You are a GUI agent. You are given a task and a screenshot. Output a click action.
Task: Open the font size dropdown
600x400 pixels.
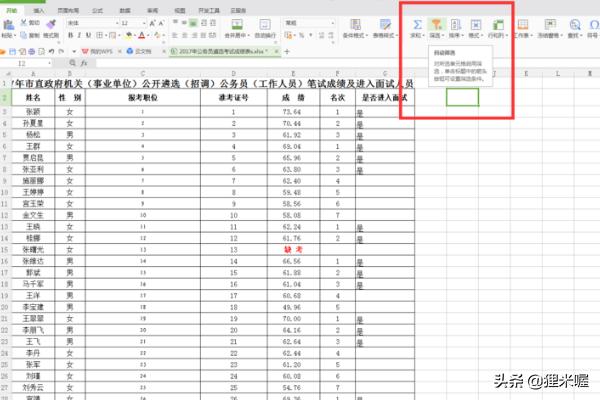[144, 23]
